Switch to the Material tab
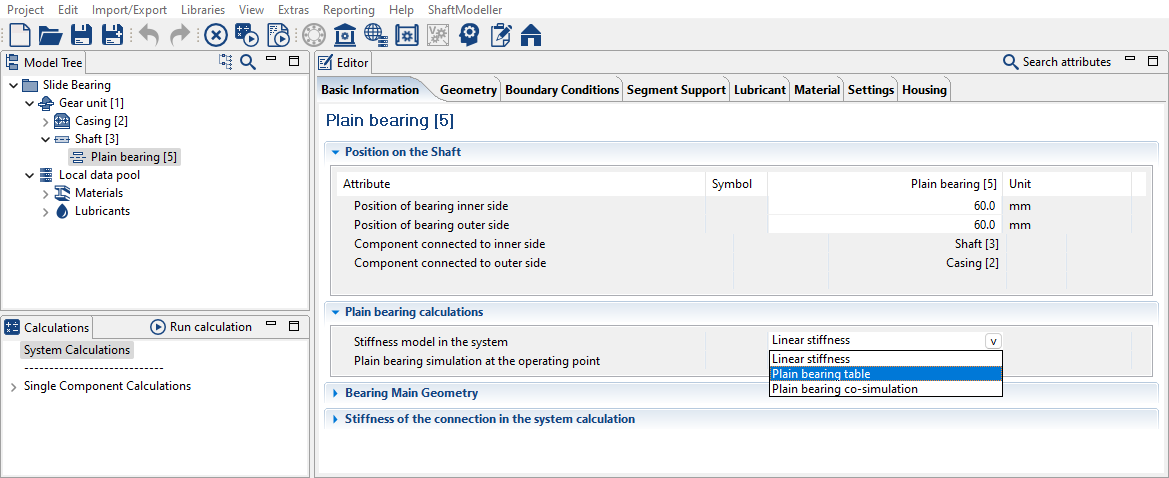The width and height of the screenshot is (1169, 478). [x=817, y=89]
